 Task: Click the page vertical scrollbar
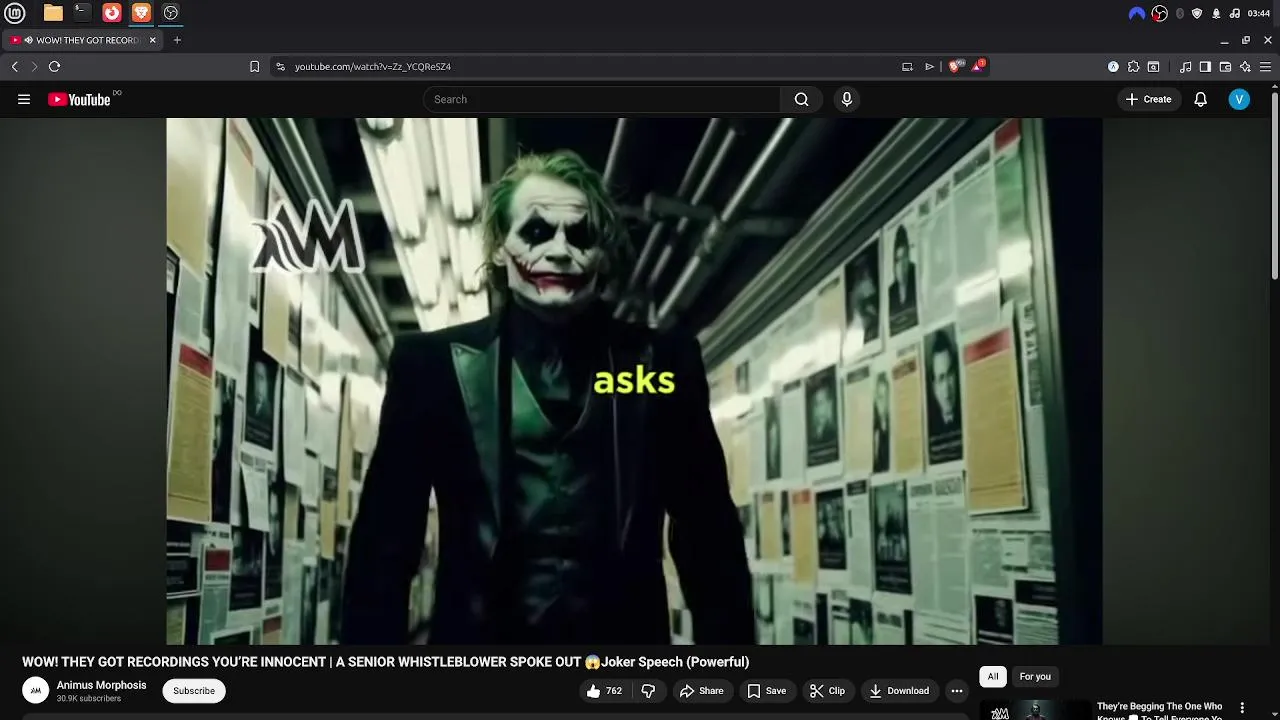[1275, 185]
